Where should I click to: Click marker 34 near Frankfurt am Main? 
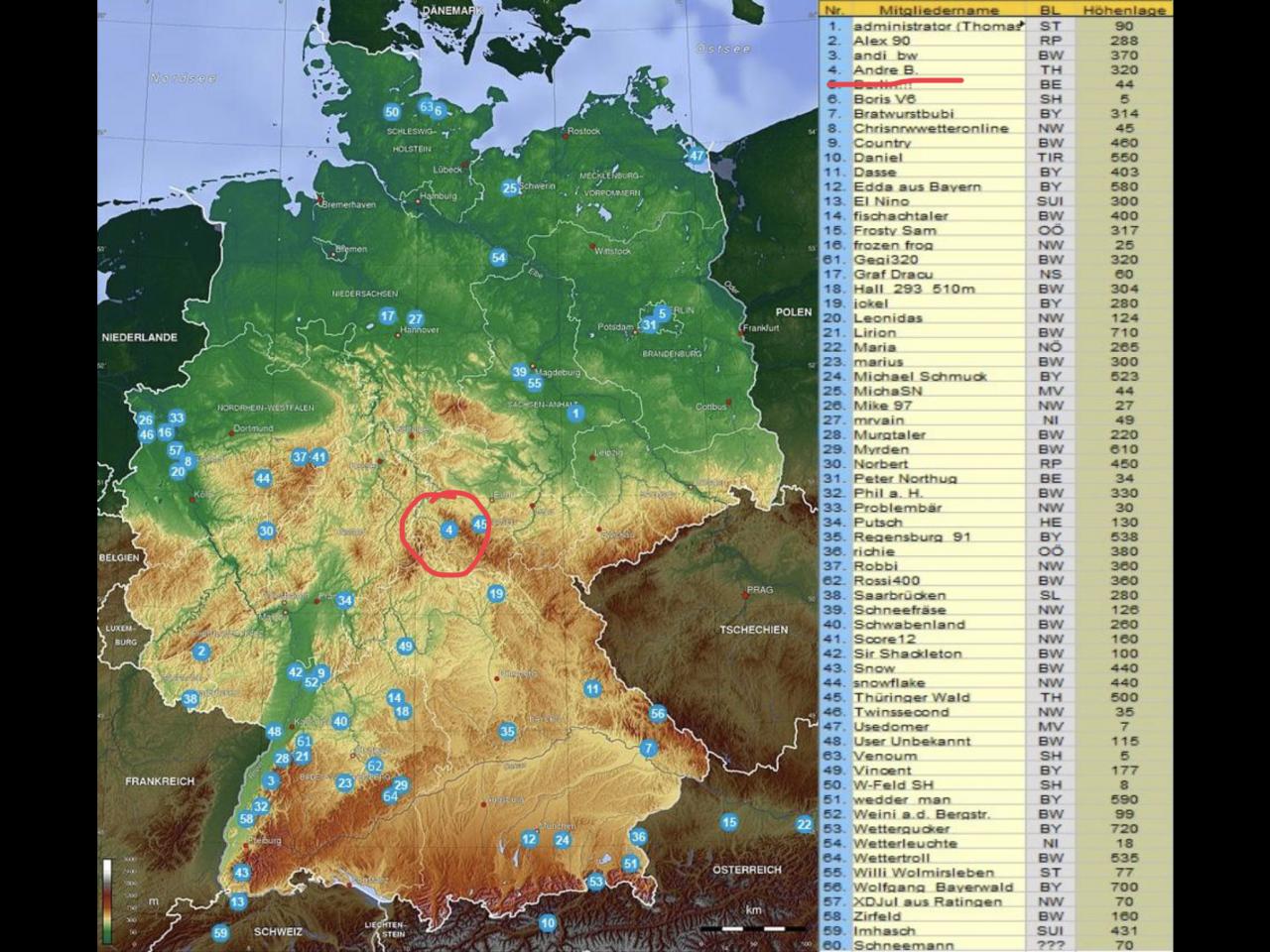344,600
